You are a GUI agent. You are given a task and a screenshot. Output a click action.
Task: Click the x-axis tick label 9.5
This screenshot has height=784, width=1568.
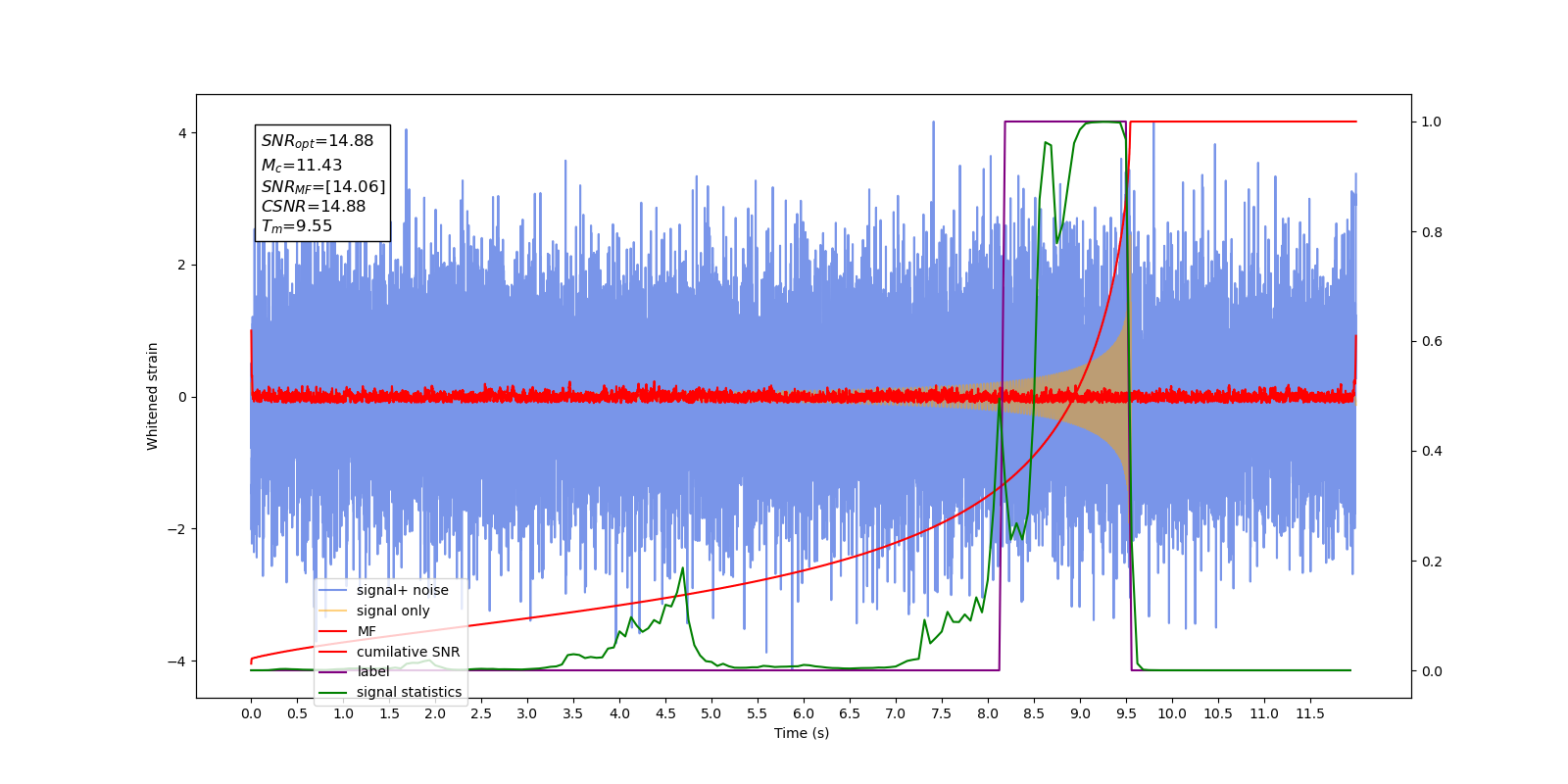[1126, 713]
